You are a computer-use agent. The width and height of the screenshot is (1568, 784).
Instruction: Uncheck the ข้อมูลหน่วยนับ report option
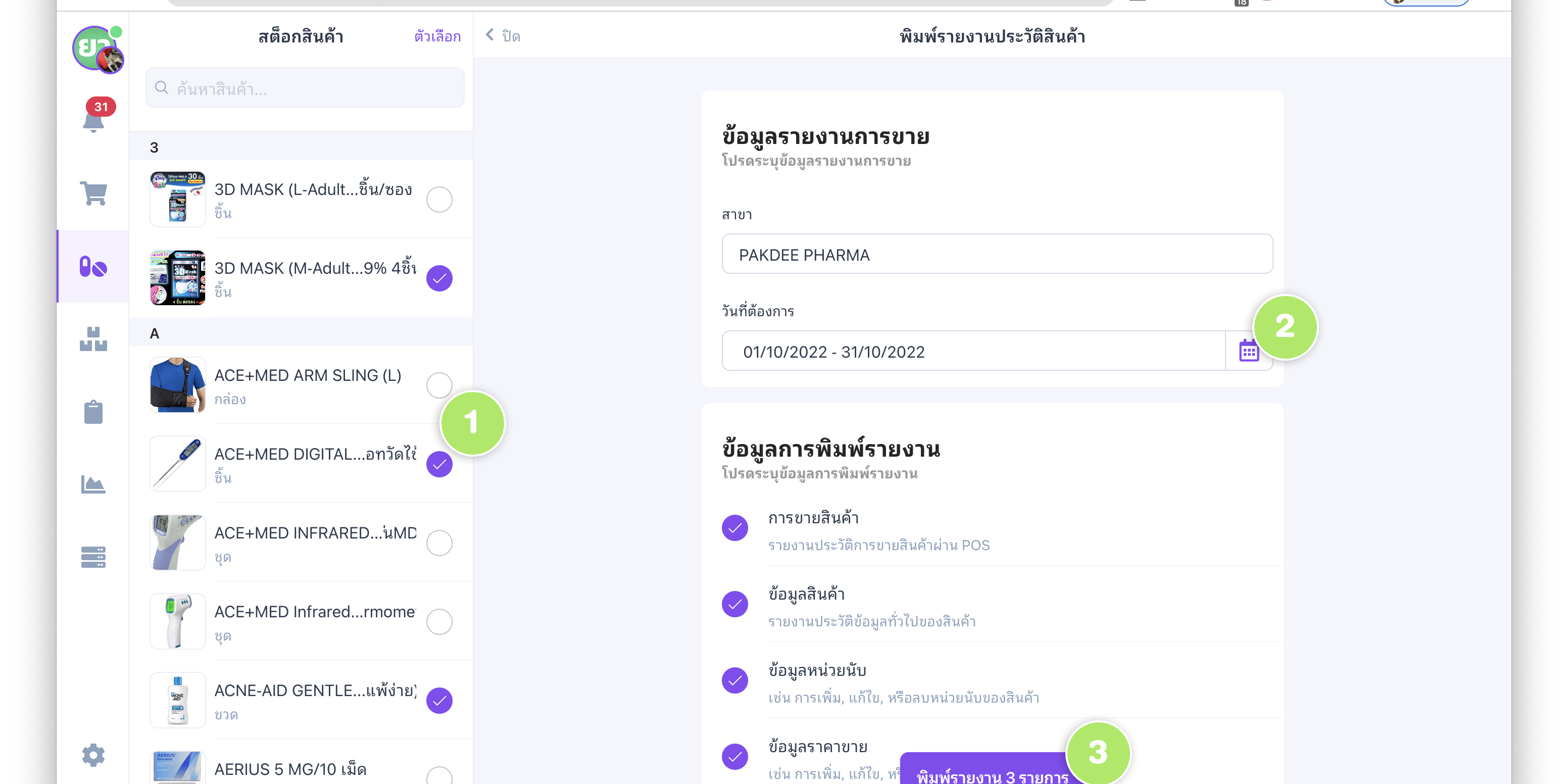pos(734,680)
